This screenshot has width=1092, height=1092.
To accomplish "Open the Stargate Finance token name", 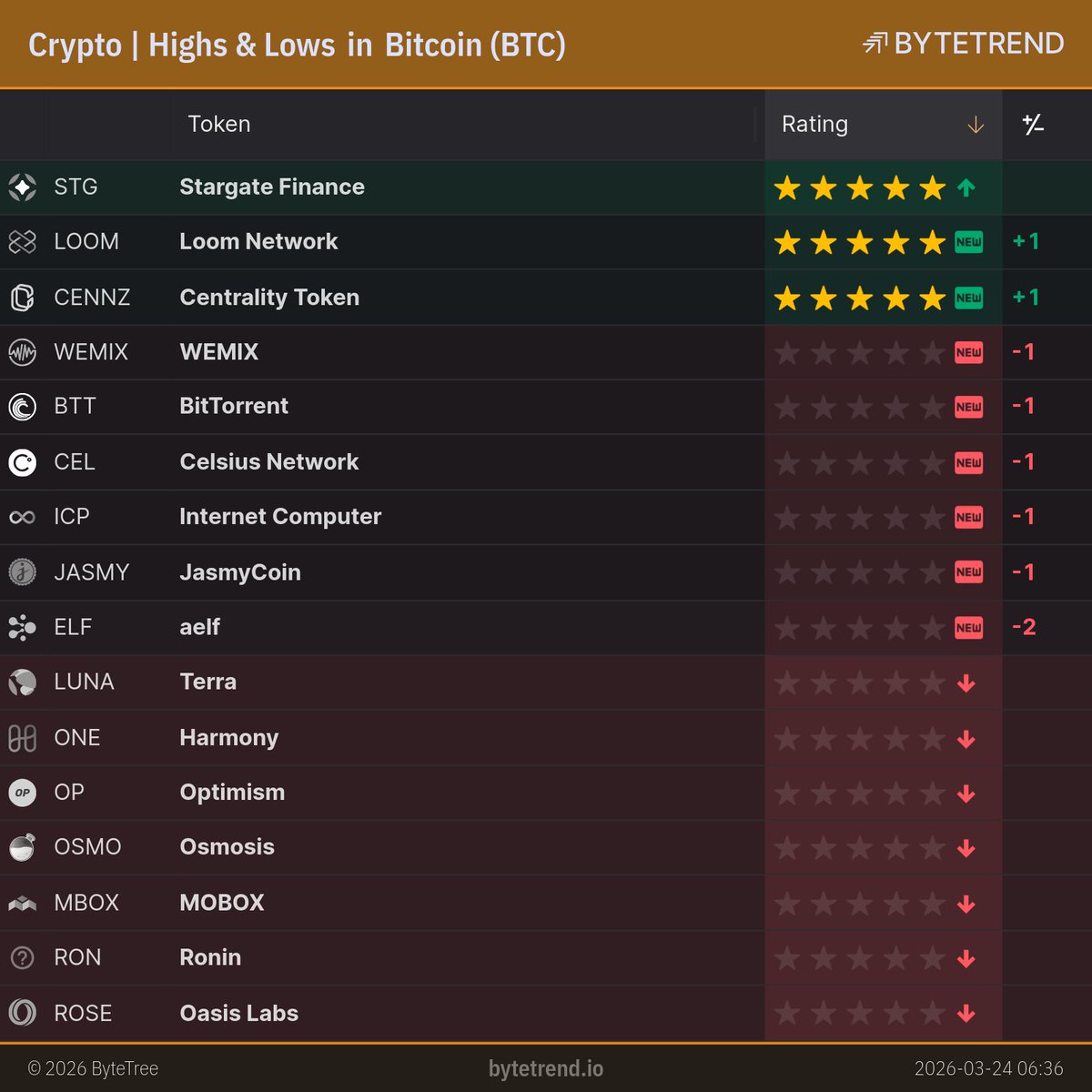I will (272, 187).
